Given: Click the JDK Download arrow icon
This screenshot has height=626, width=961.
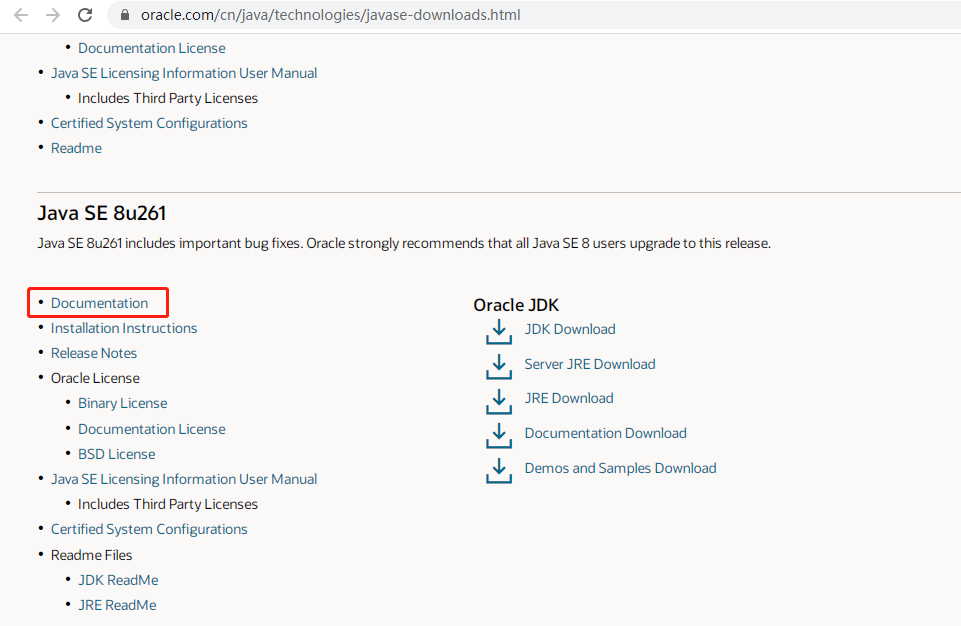Looking at the screenshot, I should pos(499,331).
